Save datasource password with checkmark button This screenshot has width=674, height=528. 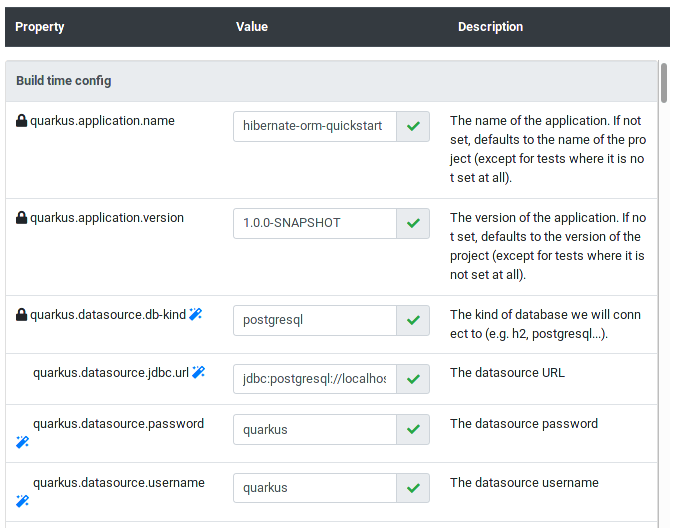(x=413, y=430)
